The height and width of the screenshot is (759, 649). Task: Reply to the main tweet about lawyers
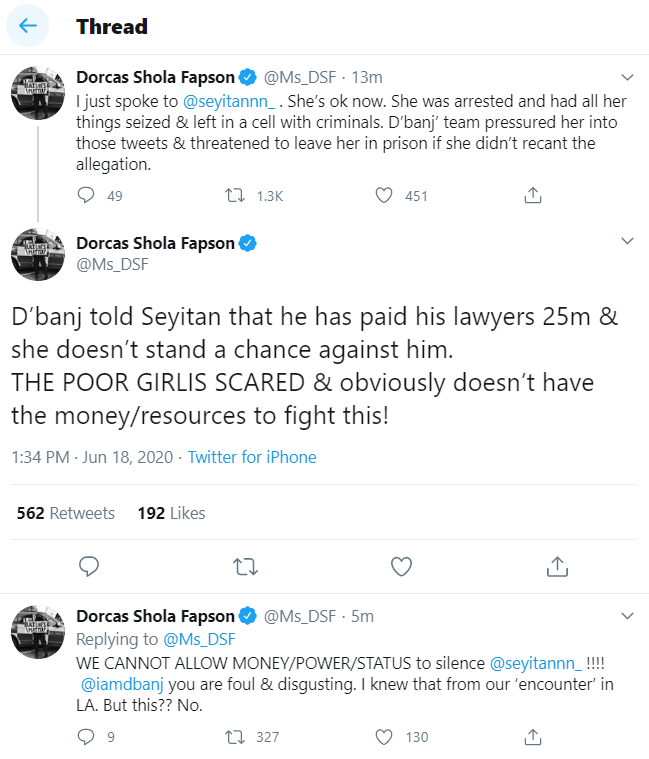(89, 567)
